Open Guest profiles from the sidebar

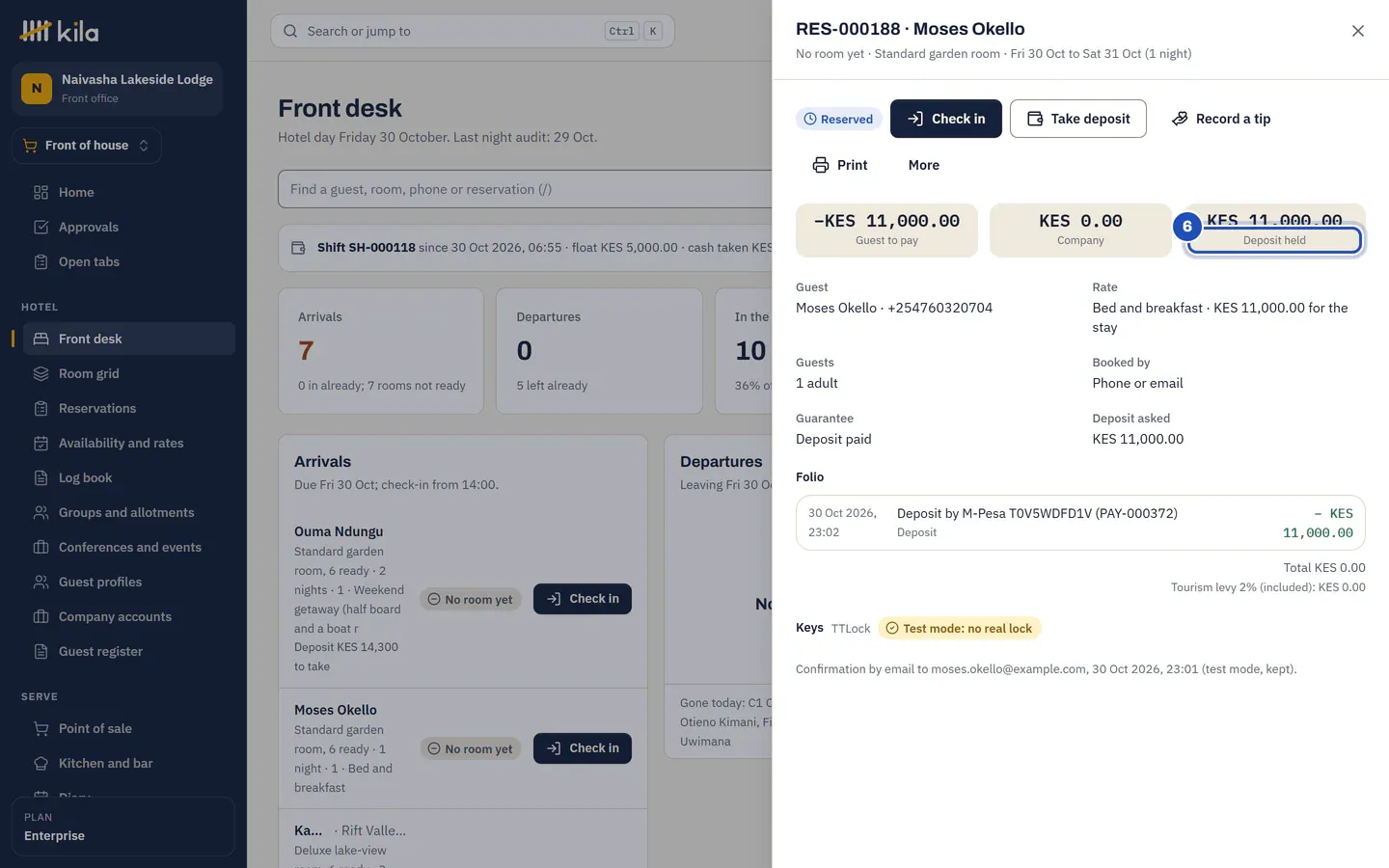(x=129, y=582)
